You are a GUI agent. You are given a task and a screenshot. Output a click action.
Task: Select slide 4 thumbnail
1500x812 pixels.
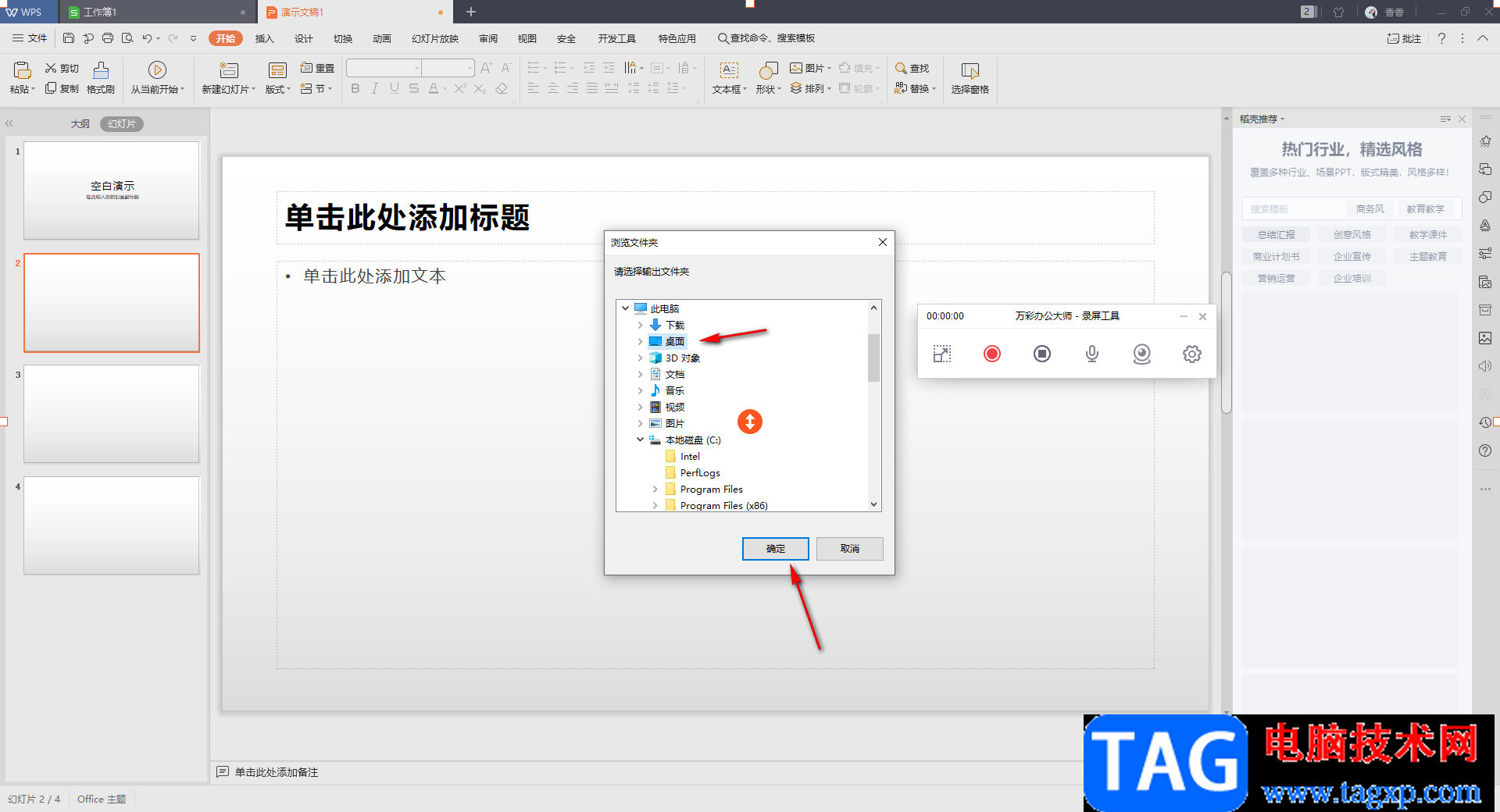[112, 525]
